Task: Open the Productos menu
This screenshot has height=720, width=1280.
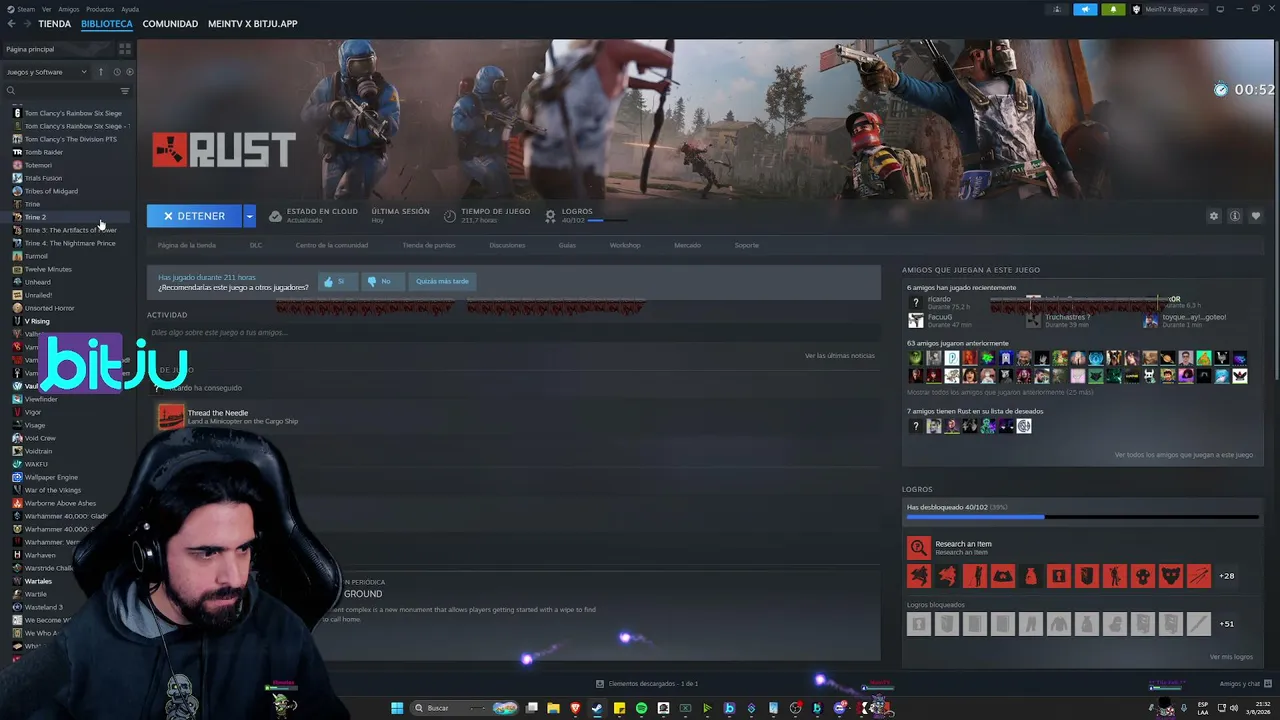Action: tap(100, 9)
